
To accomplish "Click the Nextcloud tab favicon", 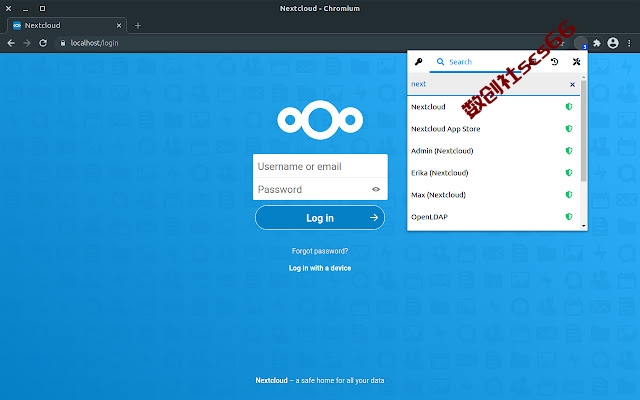I will [x=17, y=25].
